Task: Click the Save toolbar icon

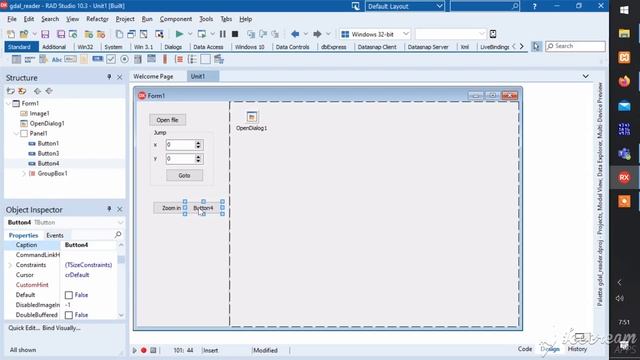Action: coord(45,34)
